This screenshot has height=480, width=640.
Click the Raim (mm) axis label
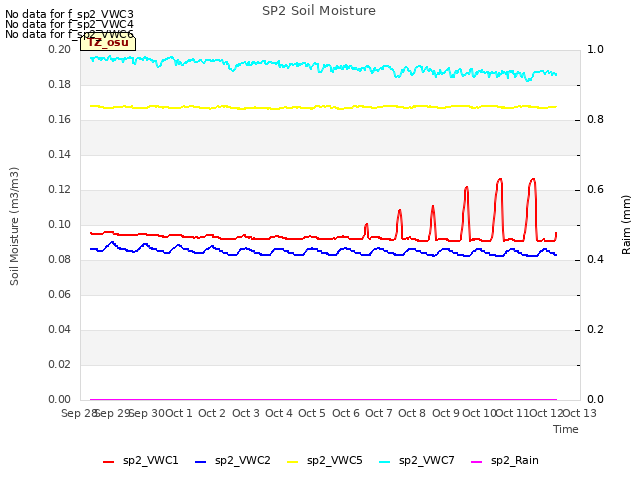(x=626, y=225)
